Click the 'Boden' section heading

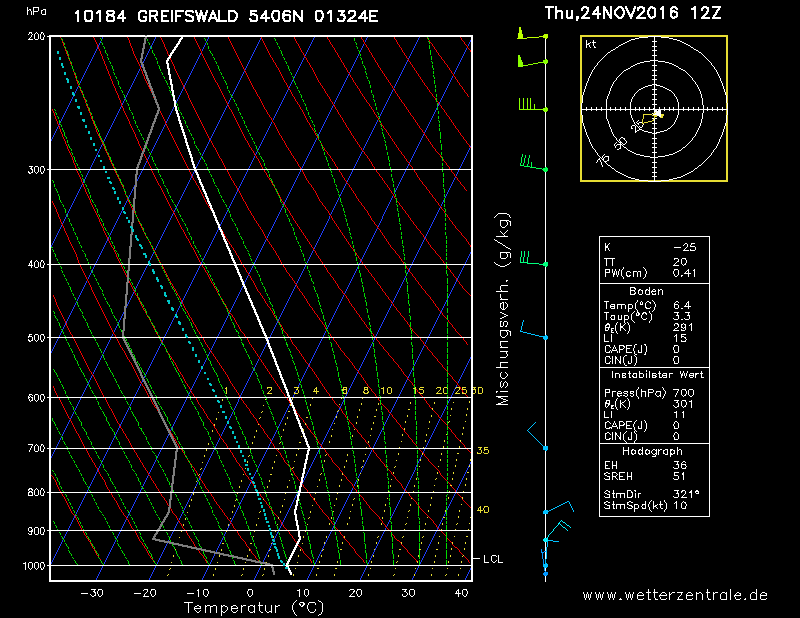click(x=646, y=291)
